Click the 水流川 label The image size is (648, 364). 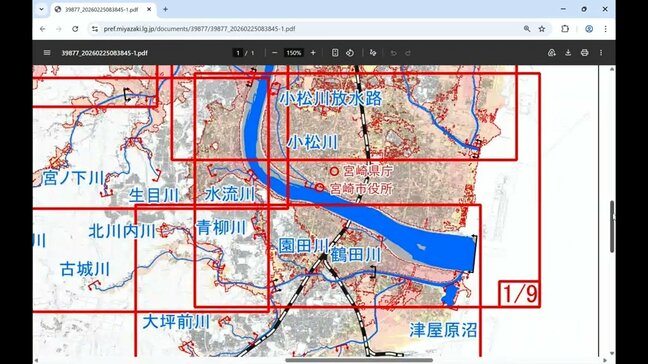click(230, 194)
